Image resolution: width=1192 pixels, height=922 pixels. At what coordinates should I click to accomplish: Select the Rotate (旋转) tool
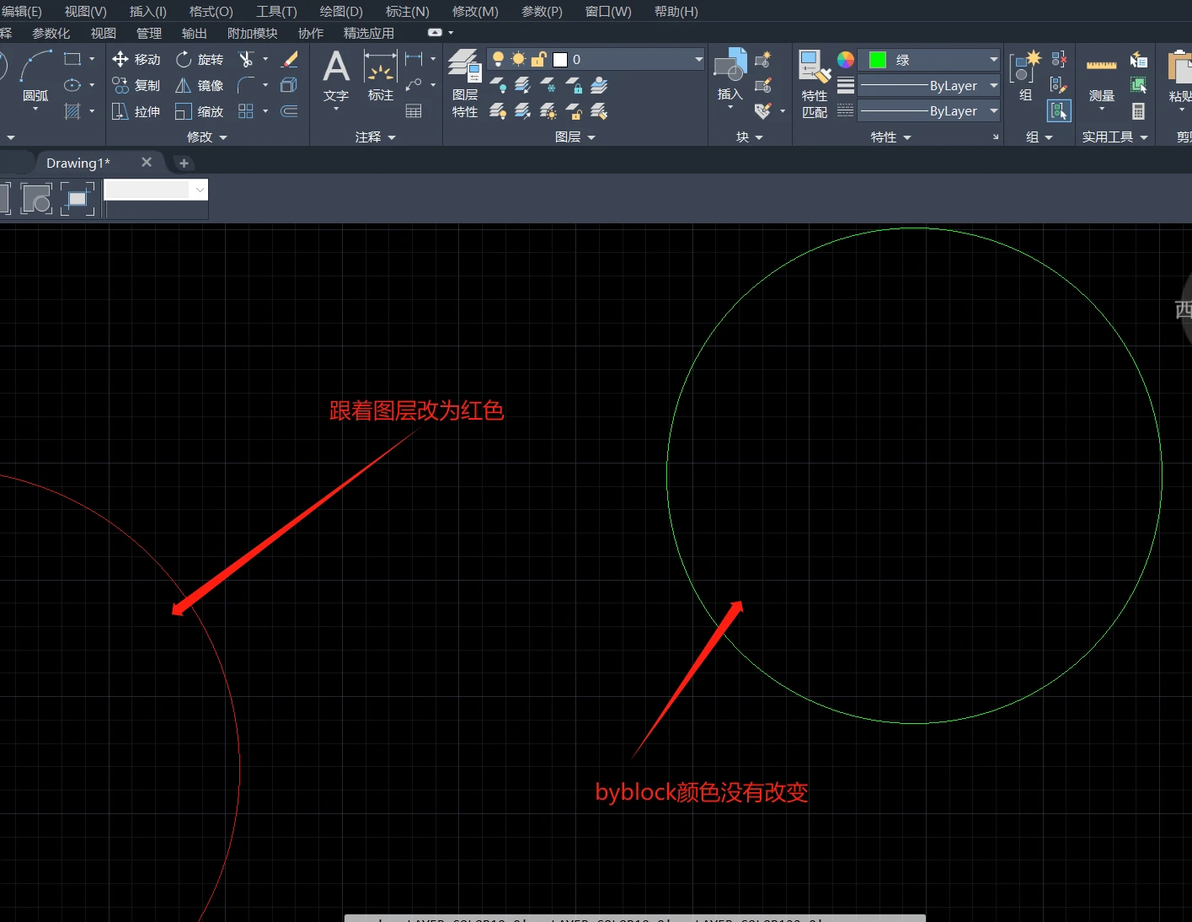(199, 59)
